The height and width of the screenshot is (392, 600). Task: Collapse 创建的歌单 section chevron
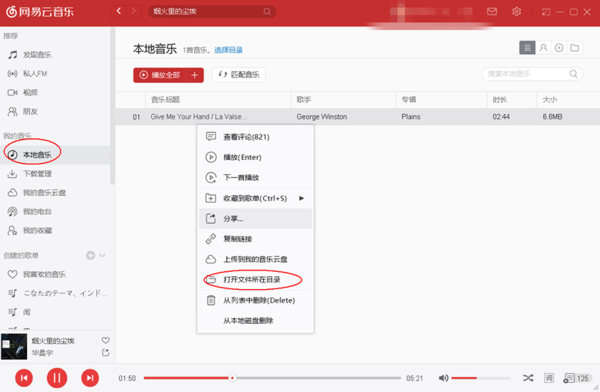[103, 255]
